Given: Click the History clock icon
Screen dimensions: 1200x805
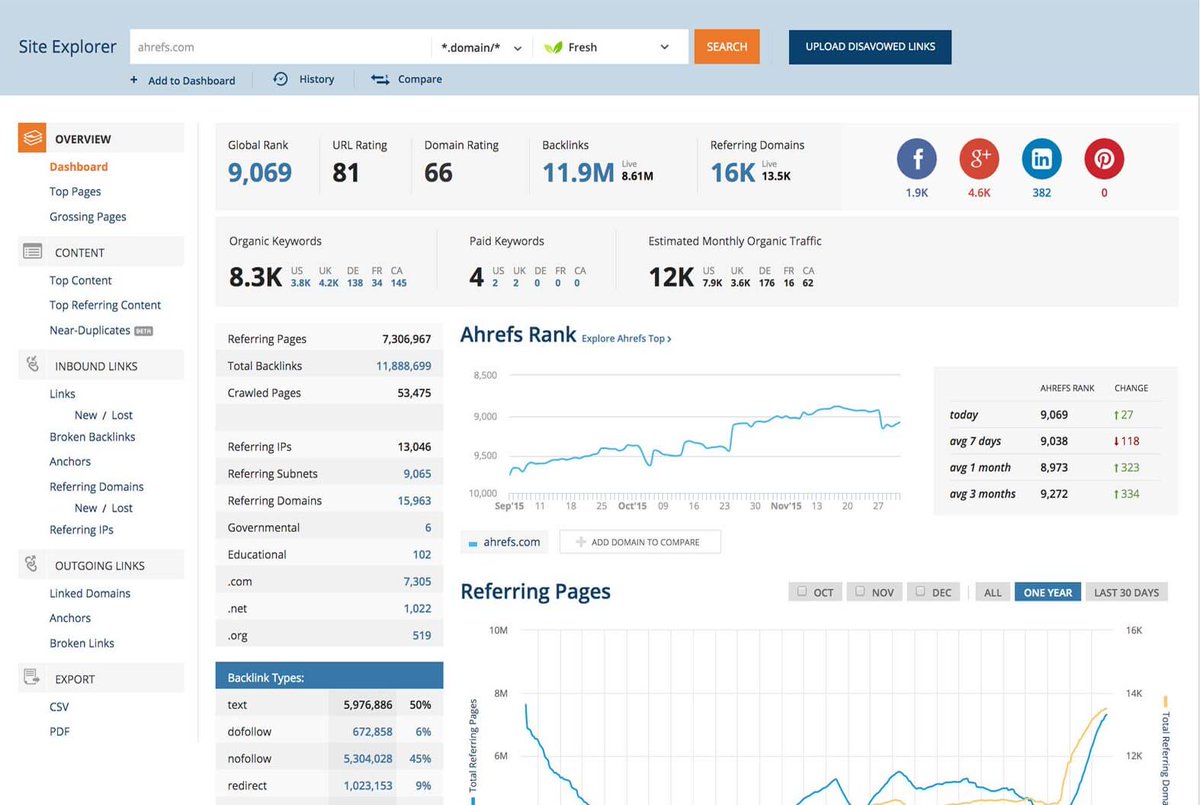Looking at the screenshot, I should coord(281,79).
